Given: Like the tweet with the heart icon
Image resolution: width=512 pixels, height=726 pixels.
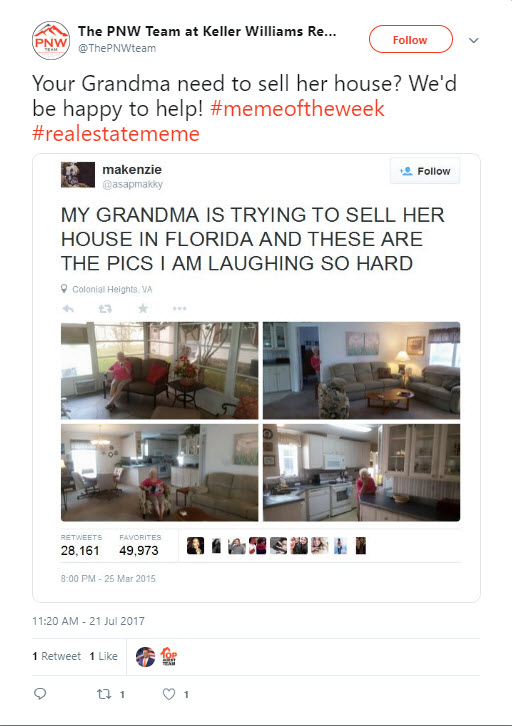Looking at the screenshot, I should (169, 694).
